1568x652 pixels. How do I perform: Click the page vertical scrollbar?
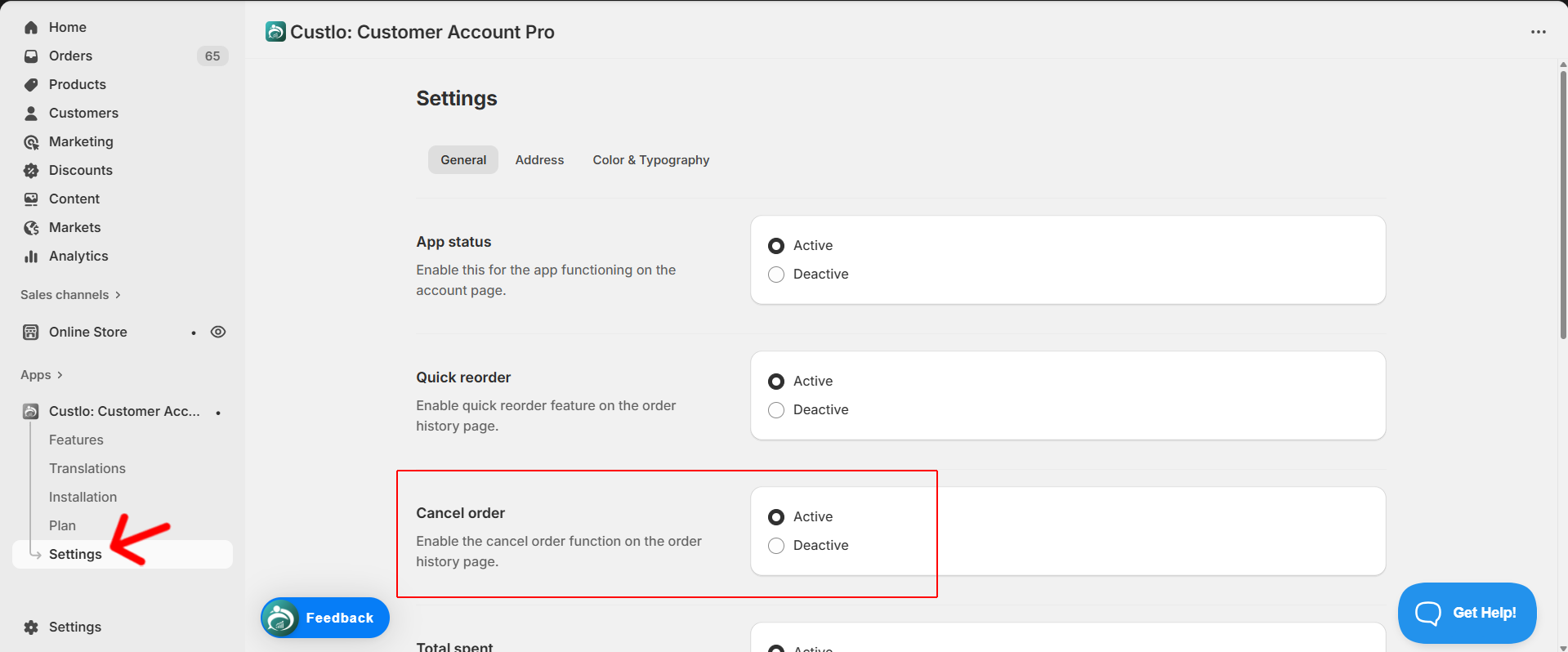click(x=1563, y=204)
